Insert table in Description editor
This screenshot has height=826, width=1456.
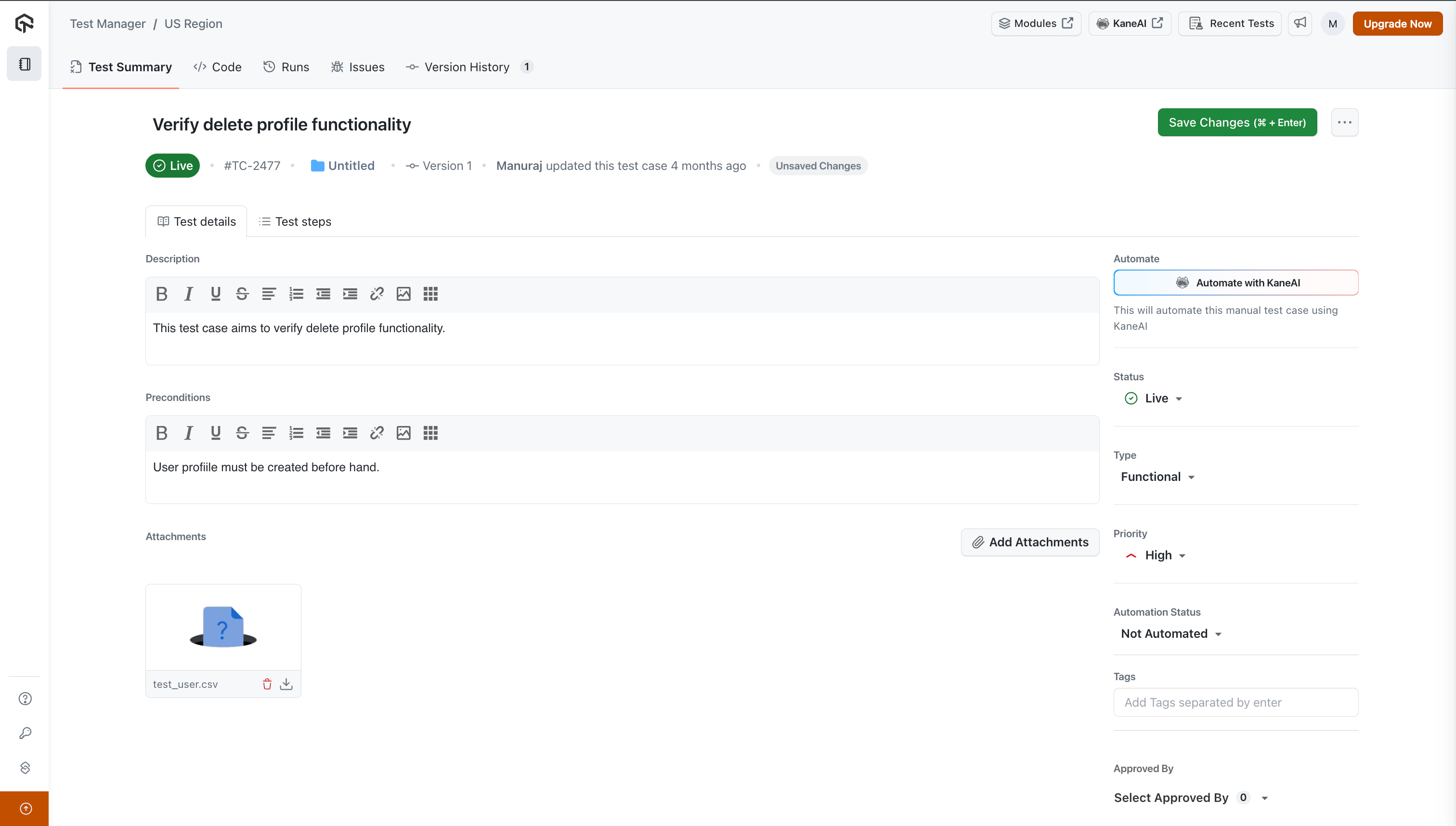click(x=430, y=294)
